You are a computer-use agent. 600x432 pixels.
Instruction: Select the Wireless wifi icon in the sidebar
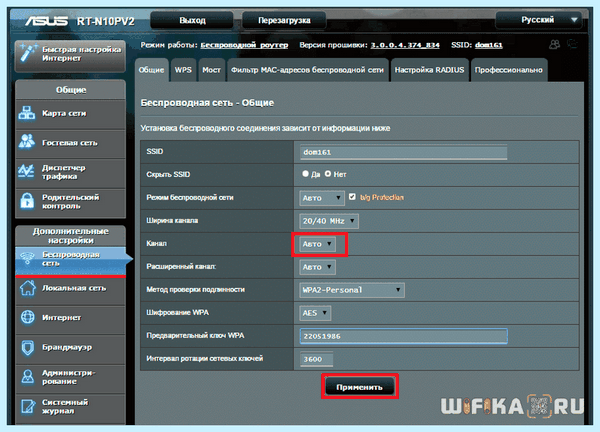pos(28,258)
